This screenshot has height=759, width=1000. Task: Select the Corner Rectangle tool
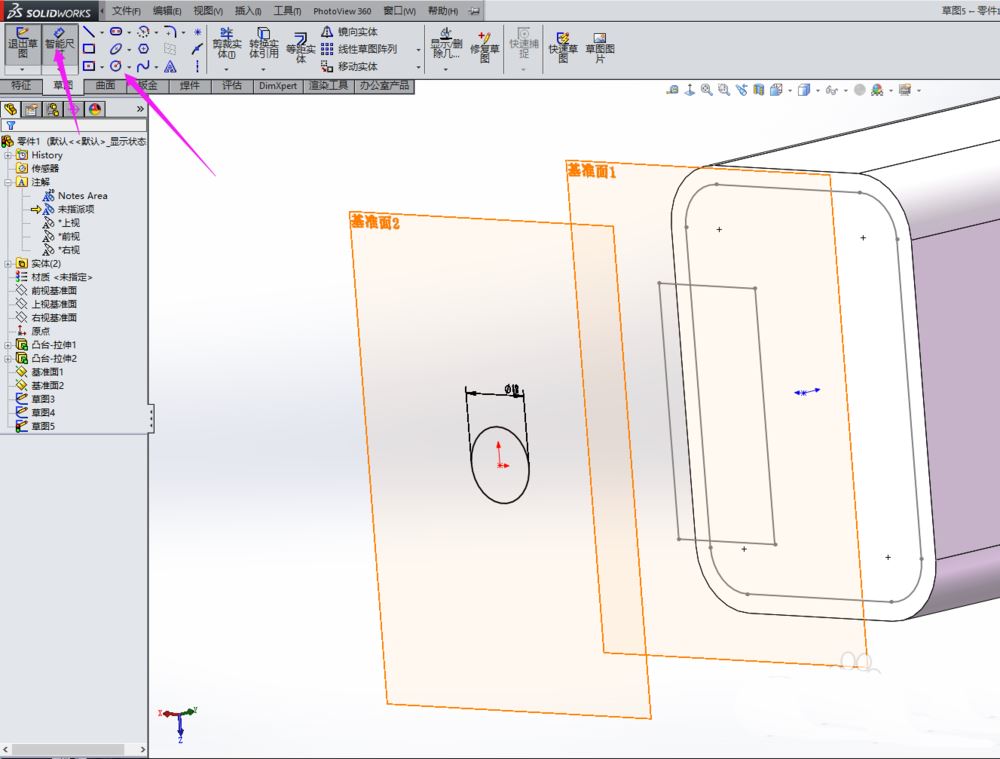(x=89, y=48)
